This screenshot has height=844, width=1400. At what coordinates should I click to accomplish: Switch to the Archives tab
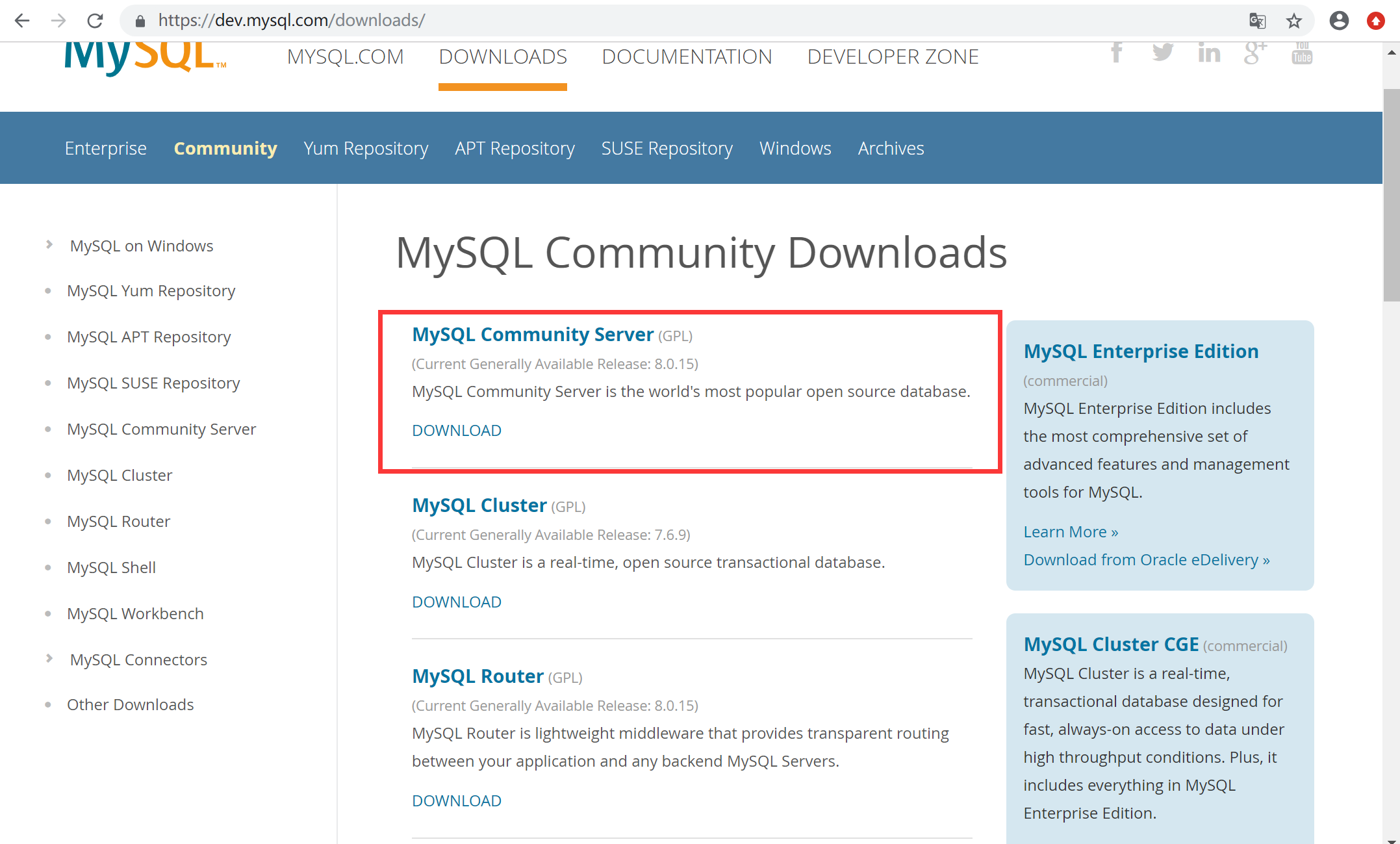(891, 148)
